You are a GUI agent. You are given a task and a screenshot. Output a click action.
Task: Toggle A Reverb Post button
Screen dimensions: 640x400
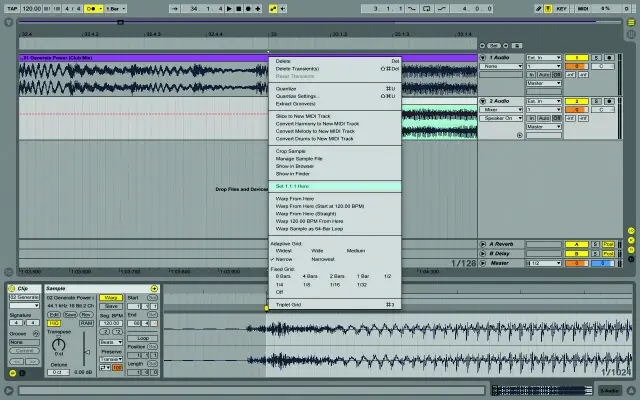click(608, 244)
